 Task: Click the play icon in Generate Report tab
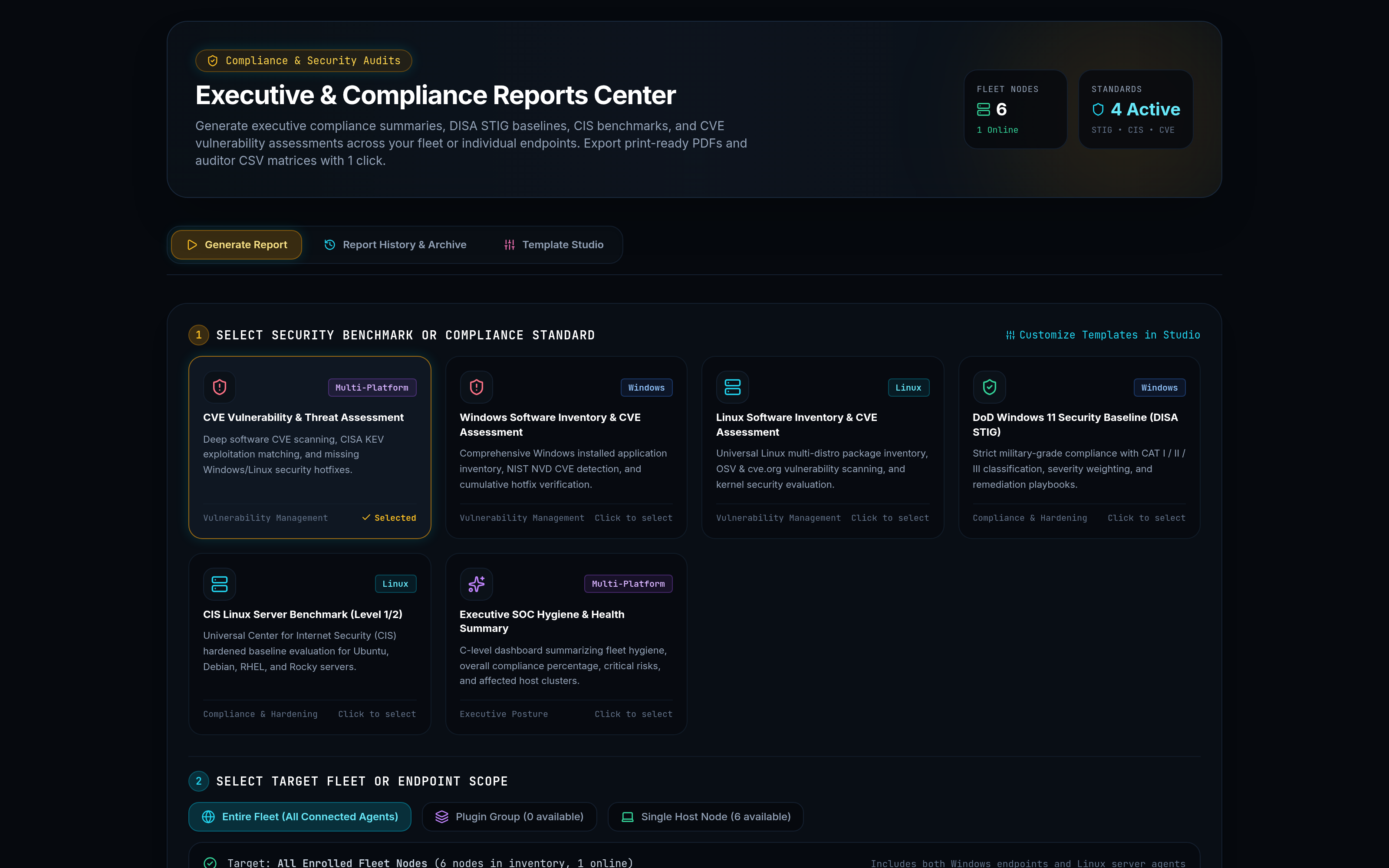click(x=192, y=244)
